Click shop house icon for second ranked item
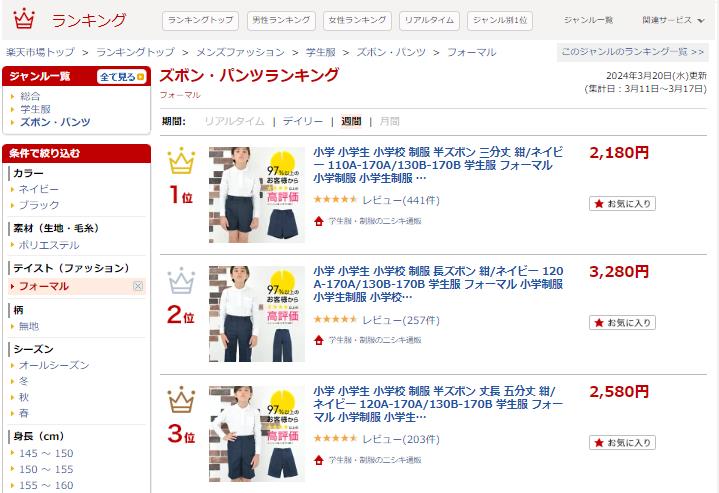This screenshot has width=719, height=493. tap(319, 340)
